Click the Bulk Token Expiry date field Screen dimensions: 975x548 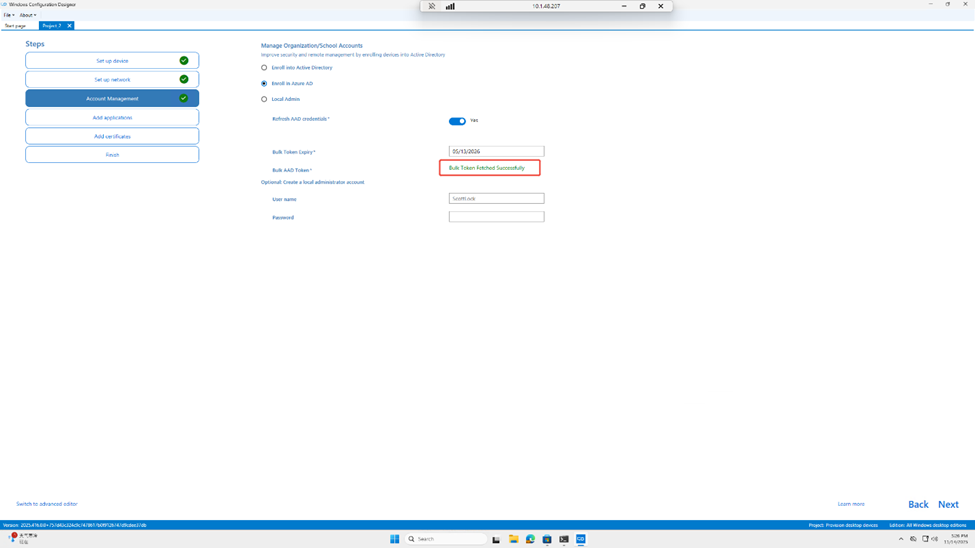[496, 151]
